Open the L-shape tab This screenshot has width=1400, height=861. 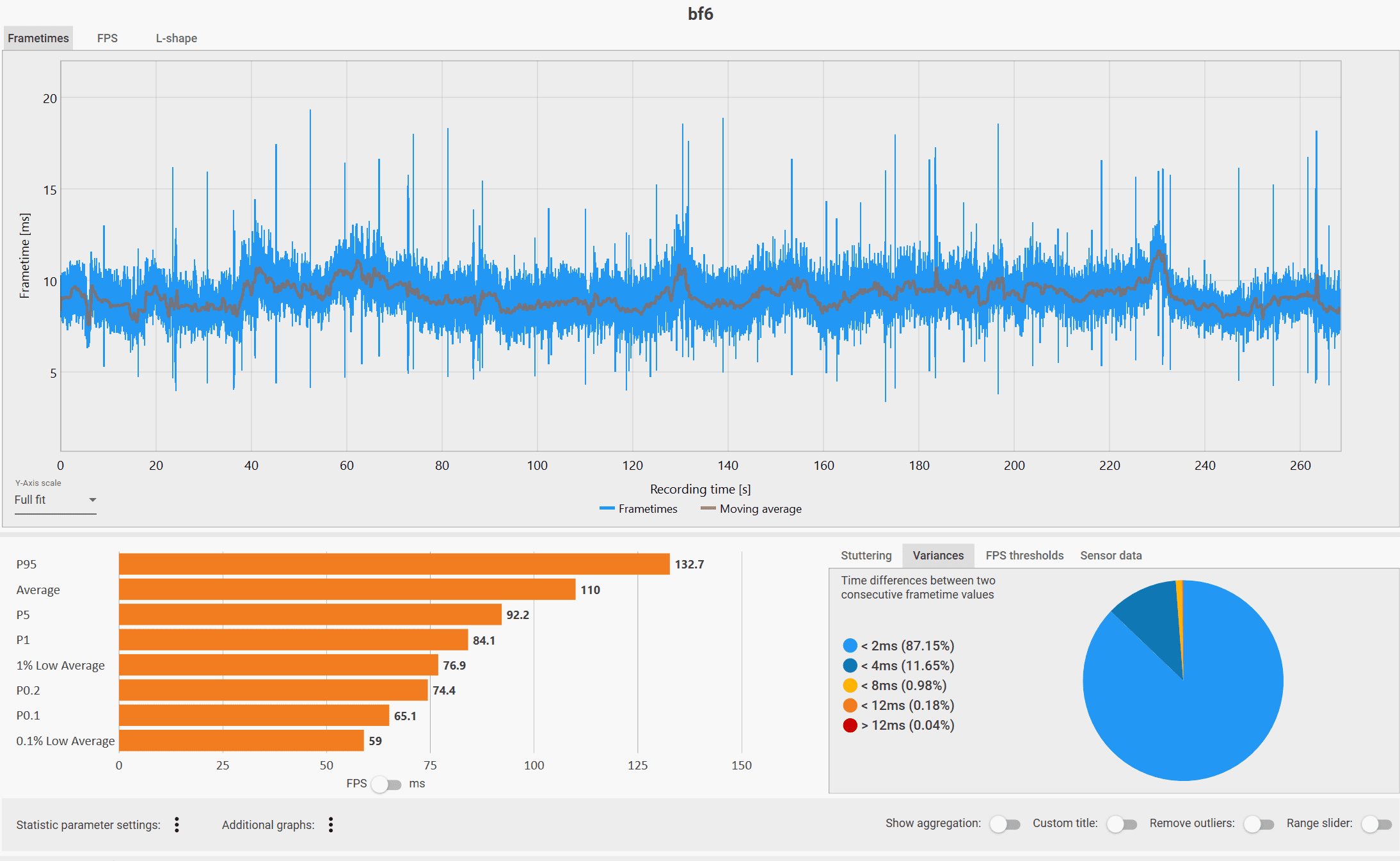point(176,38)
